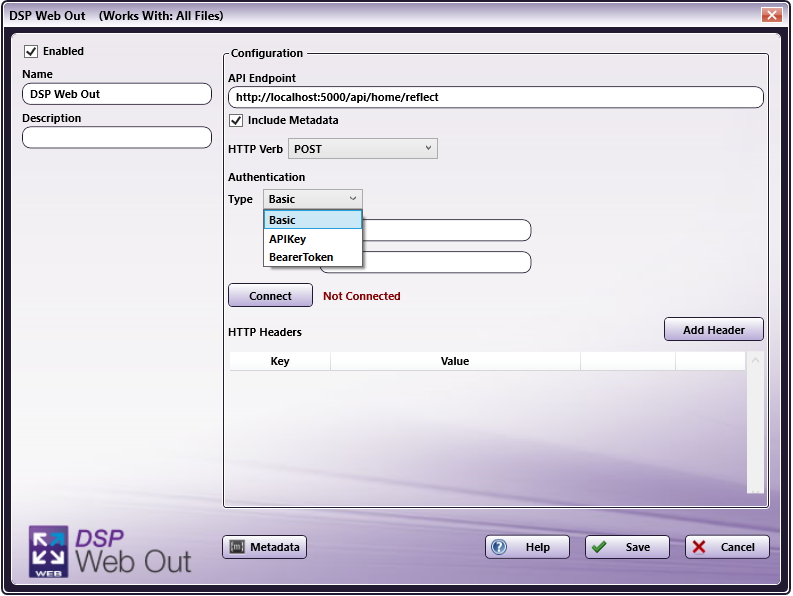
Task: Click the question mark help icon
Action: click(x=499, y=547)
